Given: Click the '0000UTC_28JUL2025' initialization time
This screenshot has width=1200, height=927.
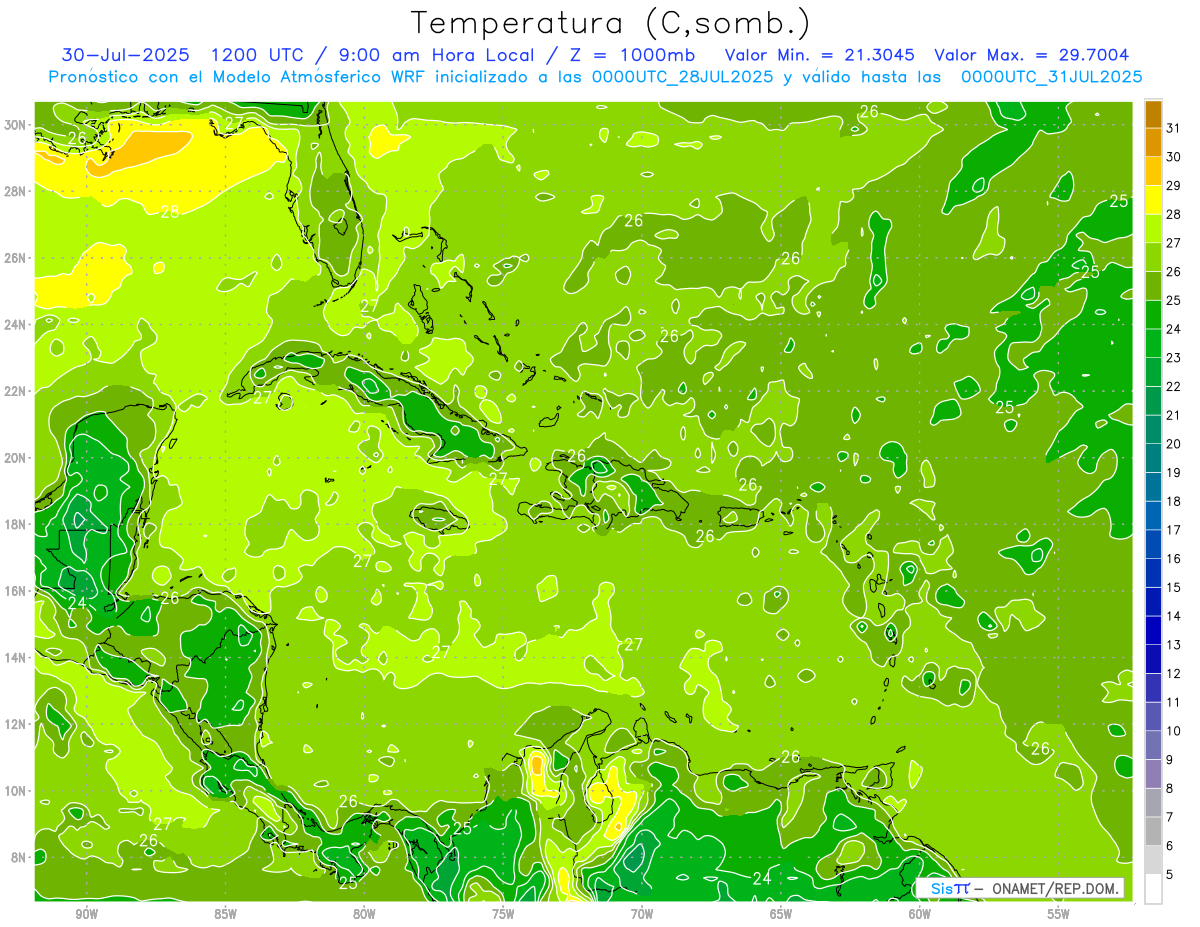Looking at the screenshot, I should [x=683, y=77].
